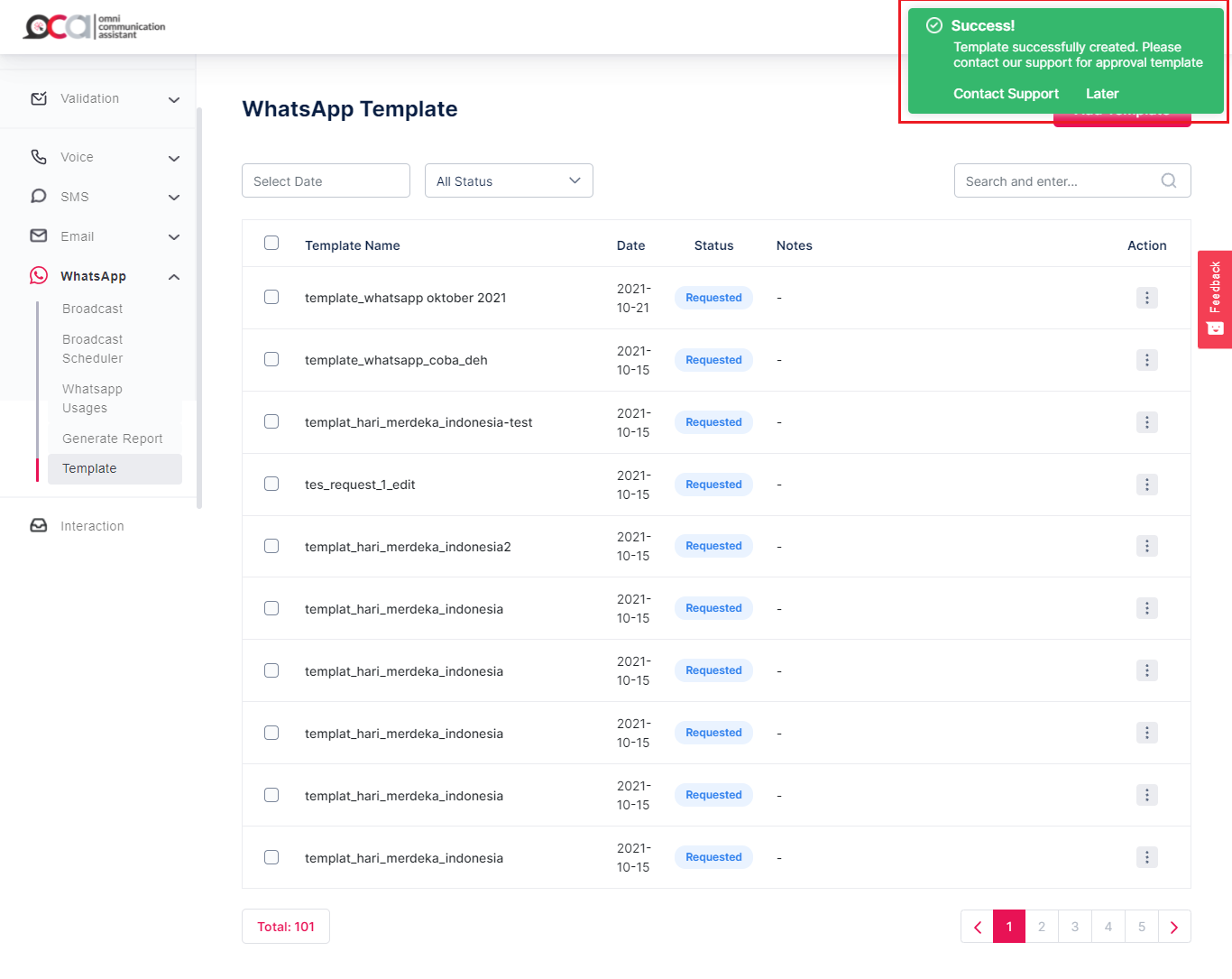Open actions menu for tes_request_1_edit row
Screen dimensions: 1232x979
tap(1146, 485)
